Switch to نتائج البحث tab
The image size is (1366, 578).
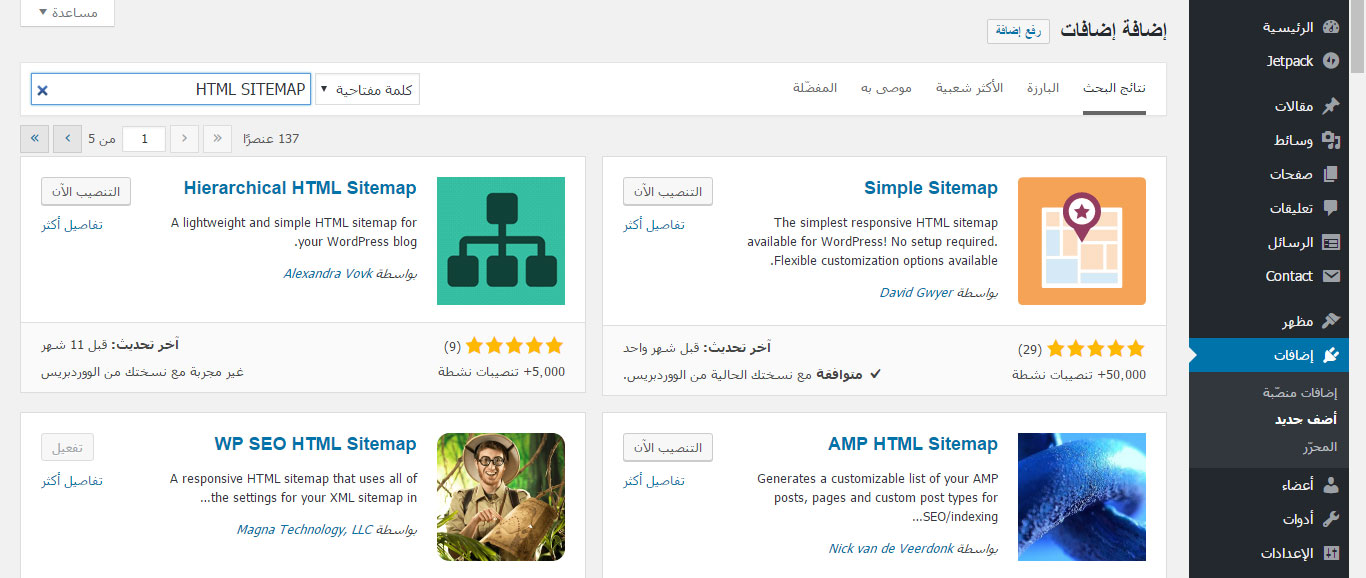1114,88
